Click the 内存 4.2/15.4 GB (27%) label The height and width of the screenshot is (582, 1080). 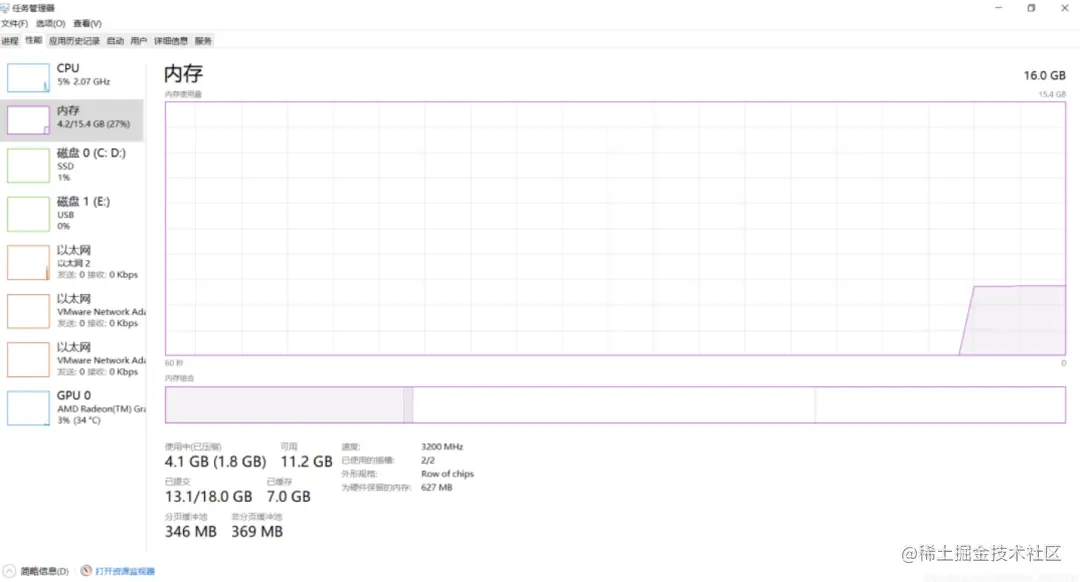coord(93,117)
